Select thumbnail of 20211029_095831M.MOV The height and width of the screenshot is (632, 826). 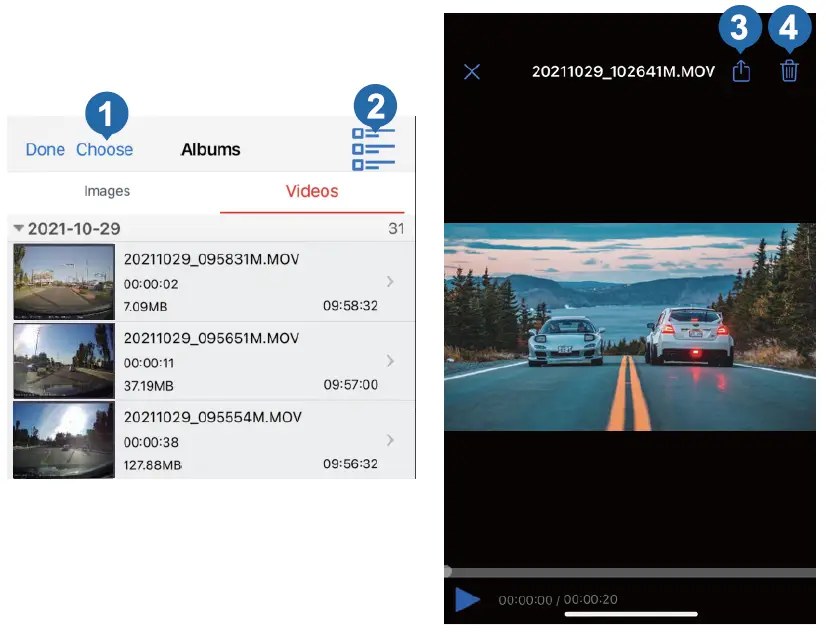click(x=63, y=282)
